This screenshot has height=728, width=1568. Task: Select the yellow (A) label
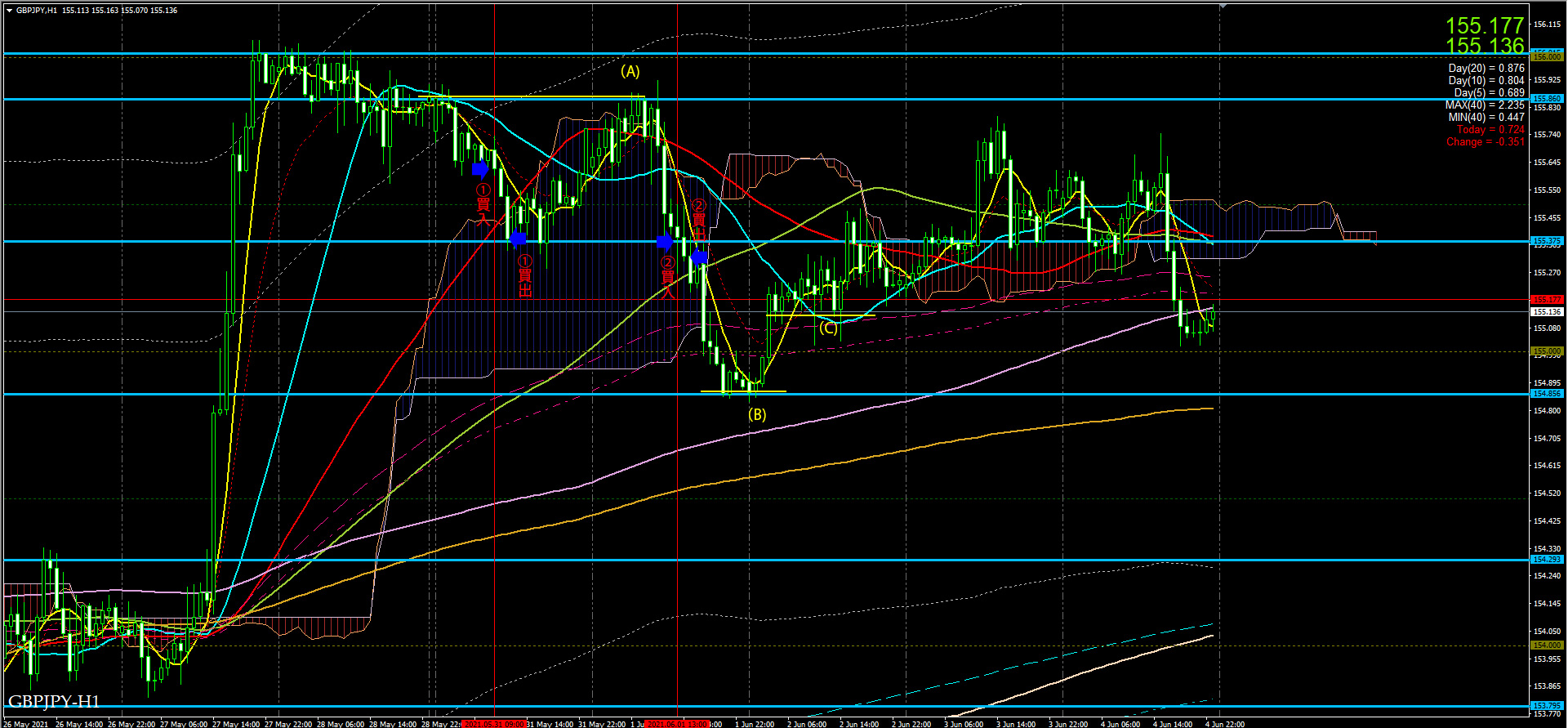coord(630,71)
